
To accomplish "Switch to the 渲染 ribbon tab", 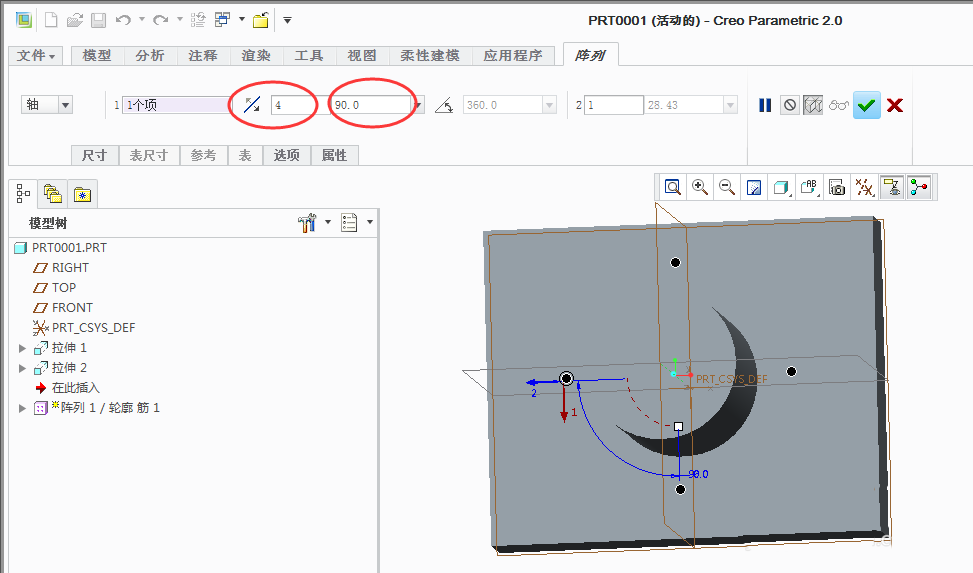I will click(x=256, y=56).
